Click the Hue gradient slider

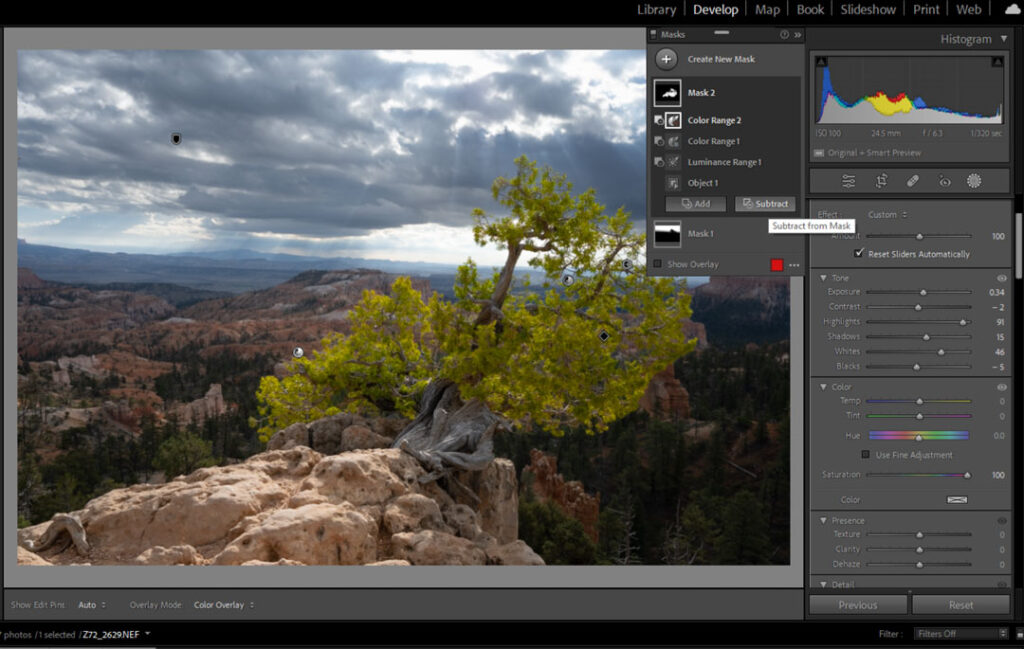[x=918, y=435]
